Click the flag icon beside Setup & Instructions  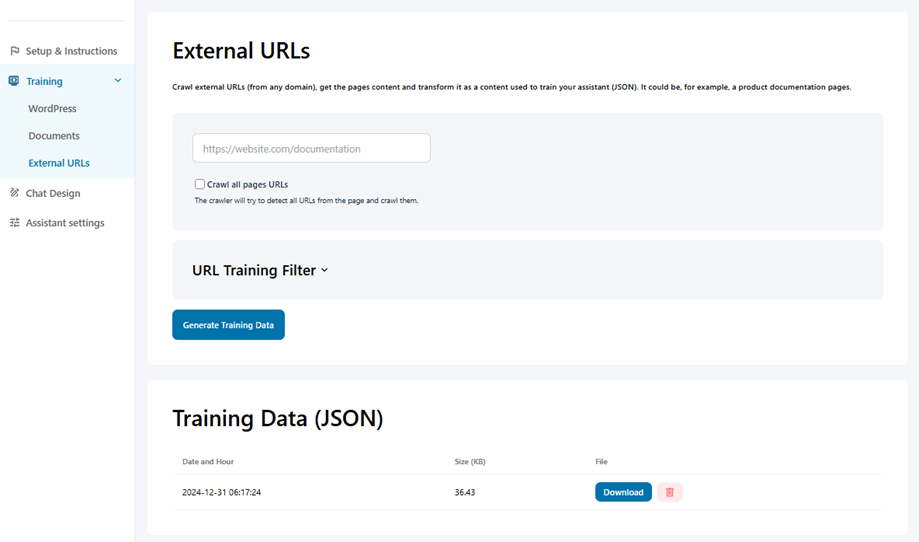(x=14, y=51)
